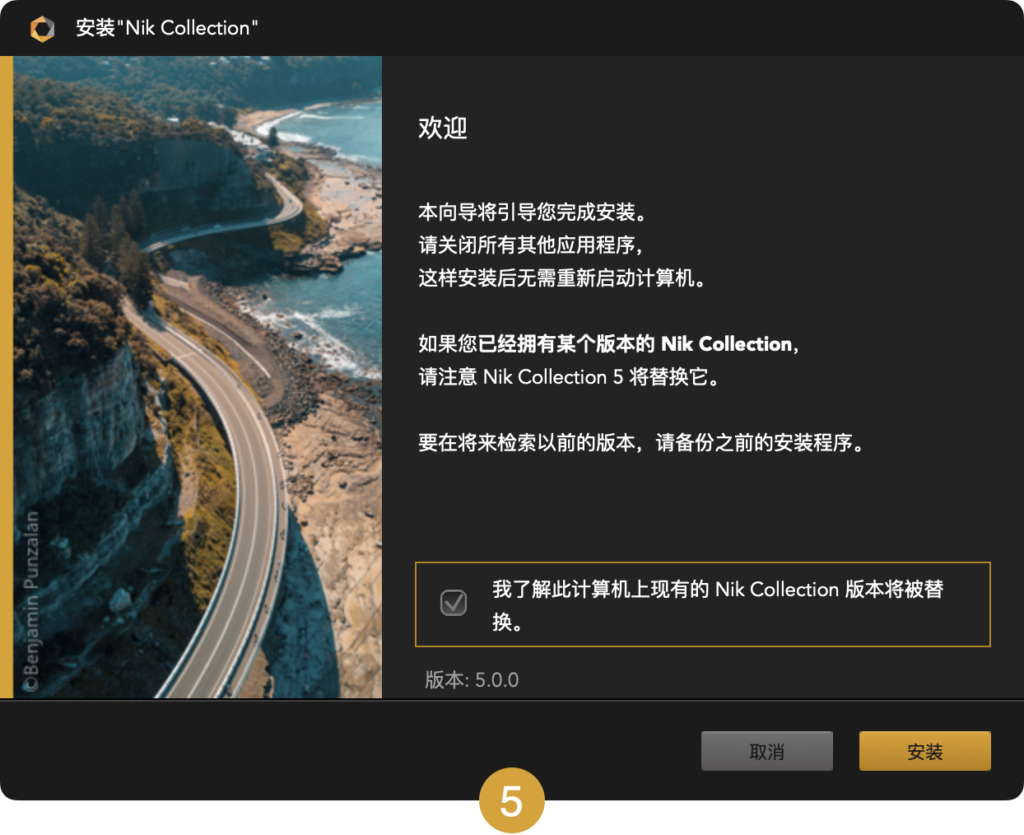Click the coastal road welcome photo
1024x835 pixels.
click(197, 377)
